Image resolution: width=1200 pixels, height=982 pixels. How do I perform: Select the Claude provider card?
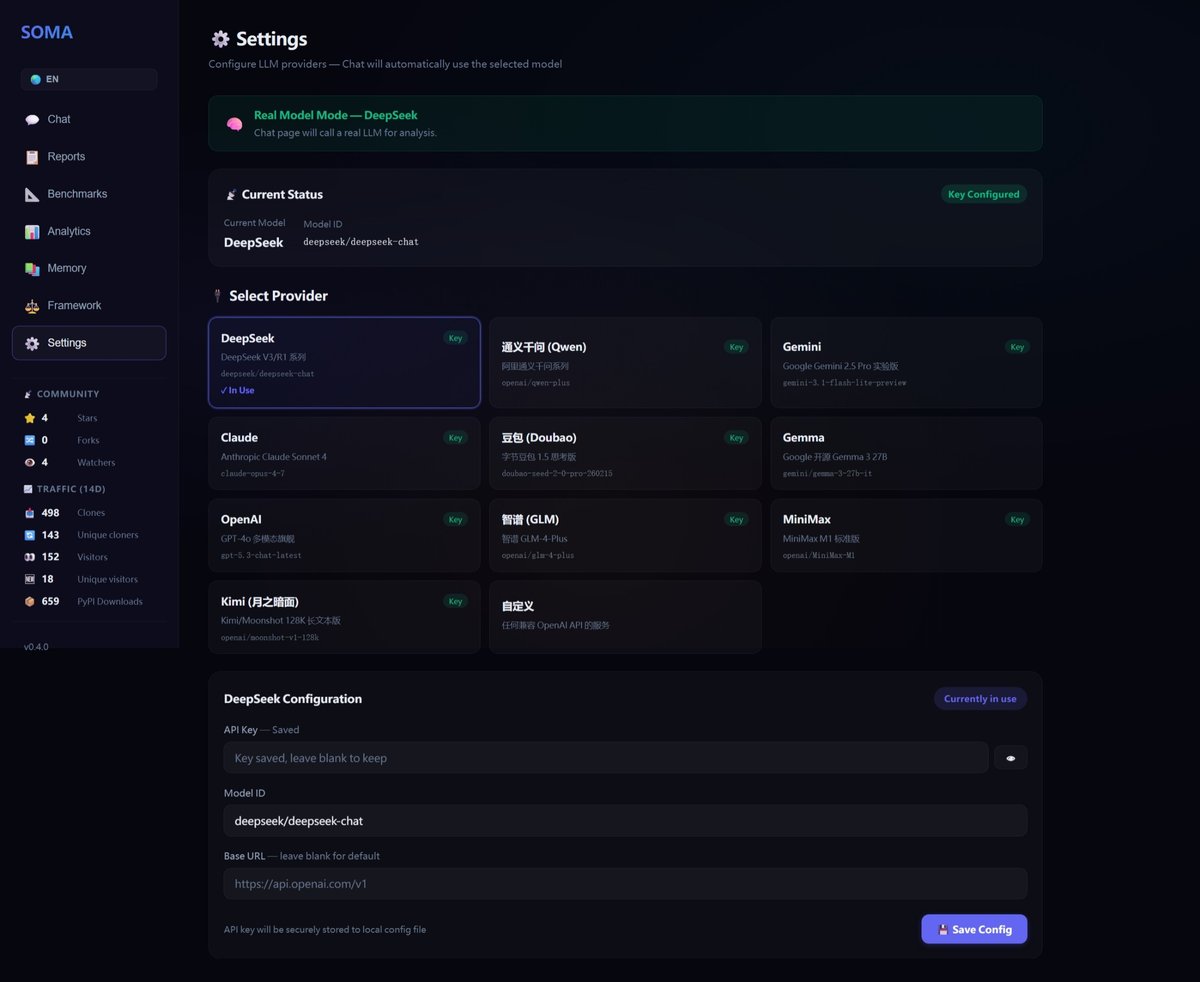coord(344,454)
